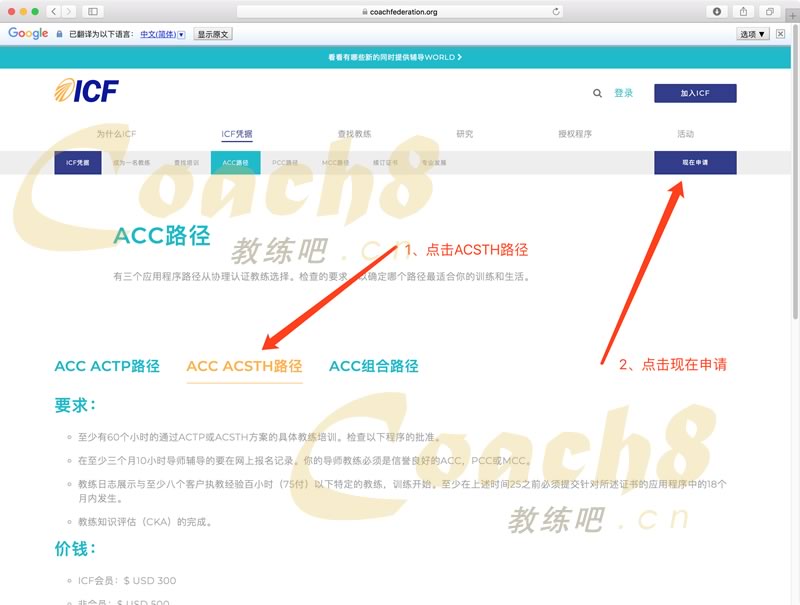The image size is (800, 605).
Task: Expand the 选项 options dropdown
Action: (x=753, y=33)
